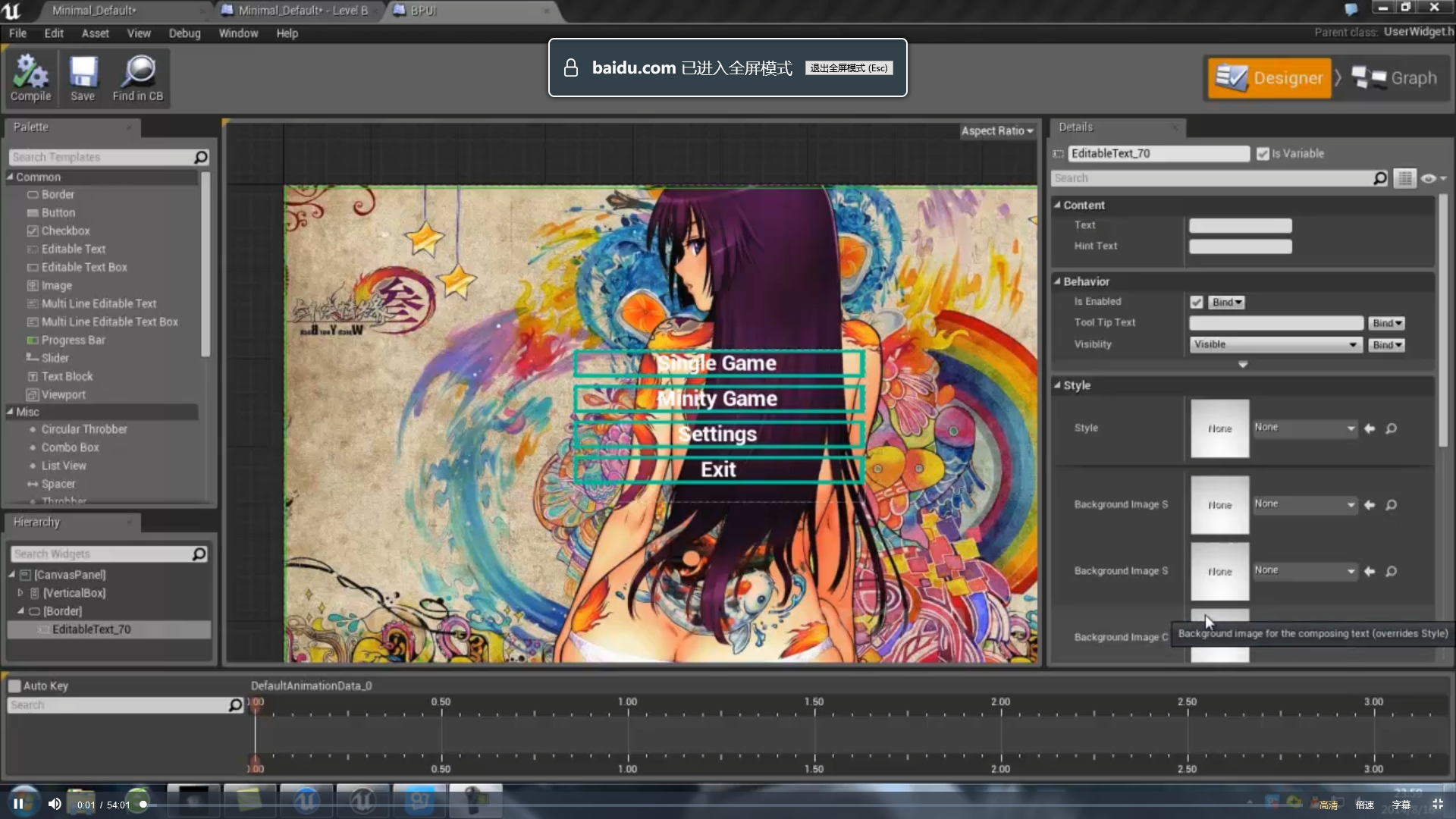
Task: Collapse the Misc palette category
Action: coord(11,412)
